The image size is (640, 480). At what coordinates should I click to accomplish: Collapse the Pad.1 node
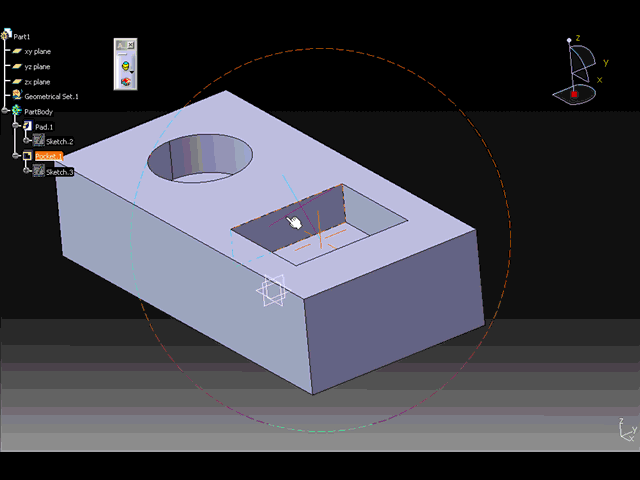[16, 125]
